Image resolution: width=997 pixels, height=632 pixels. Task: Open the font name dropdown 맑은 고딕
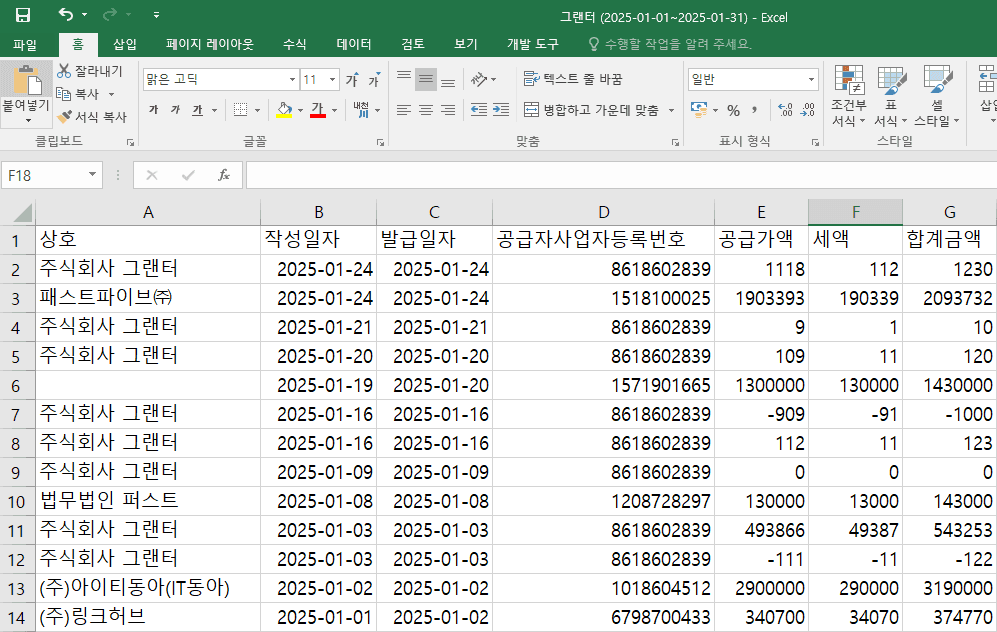tap(292, 79)
